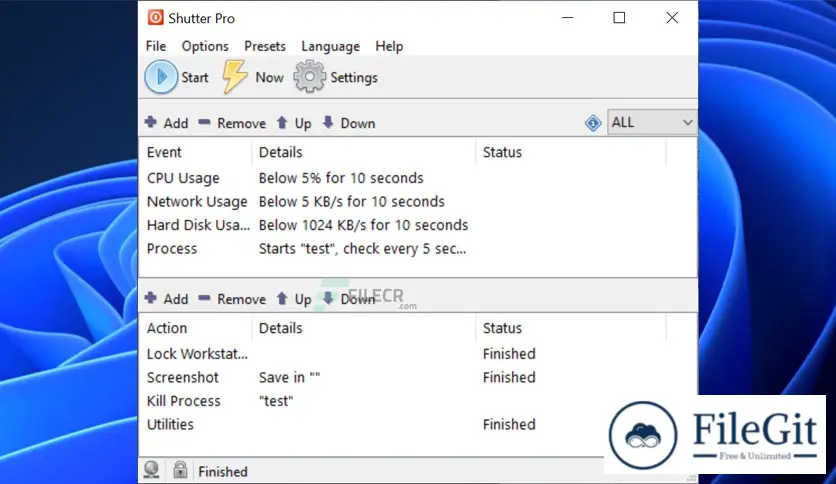
Task: Click the minus icon for Remove in Actions toolbar
Action: pos(204,299)
